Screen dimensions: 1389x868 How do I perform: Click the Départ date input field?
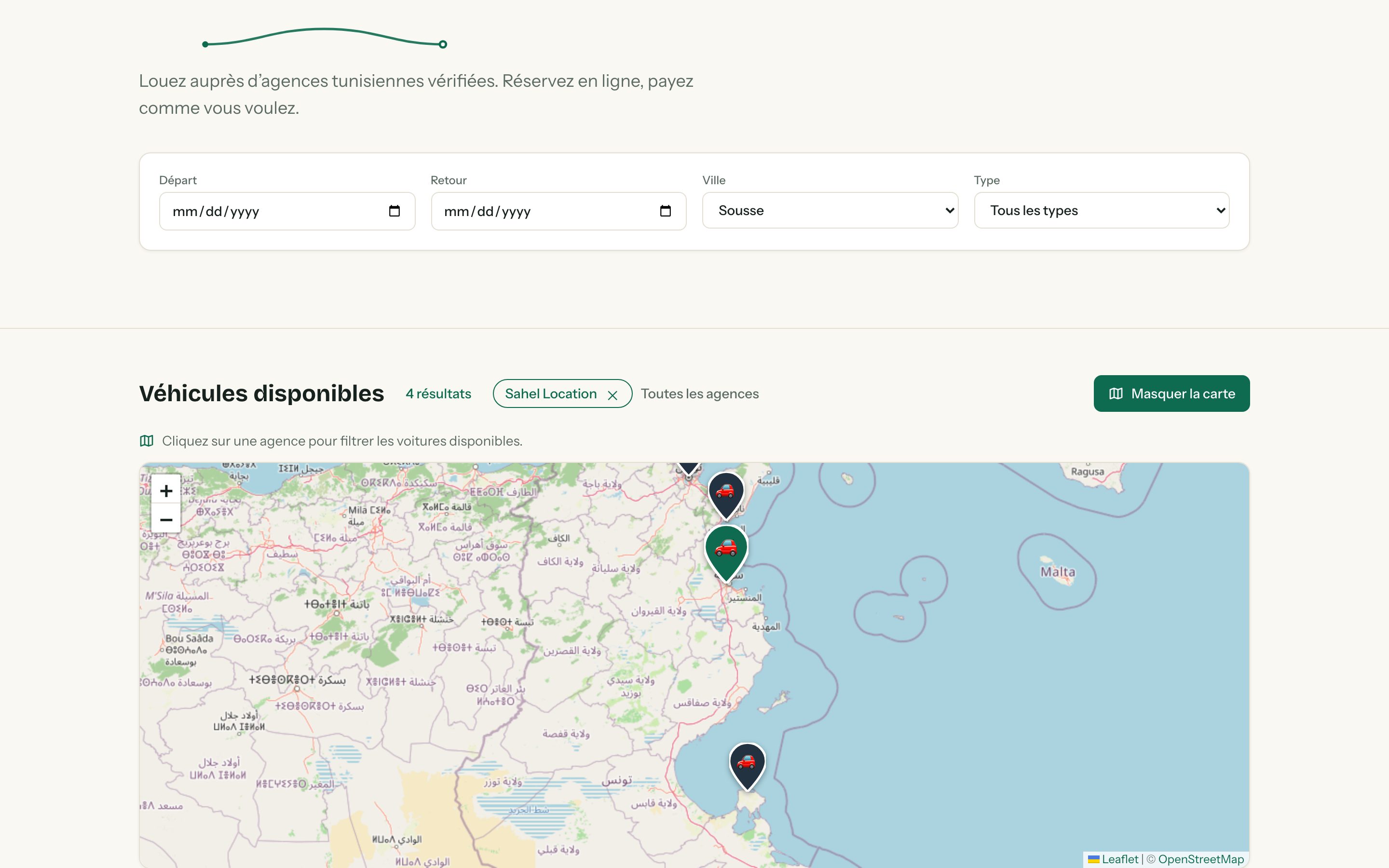287,211
